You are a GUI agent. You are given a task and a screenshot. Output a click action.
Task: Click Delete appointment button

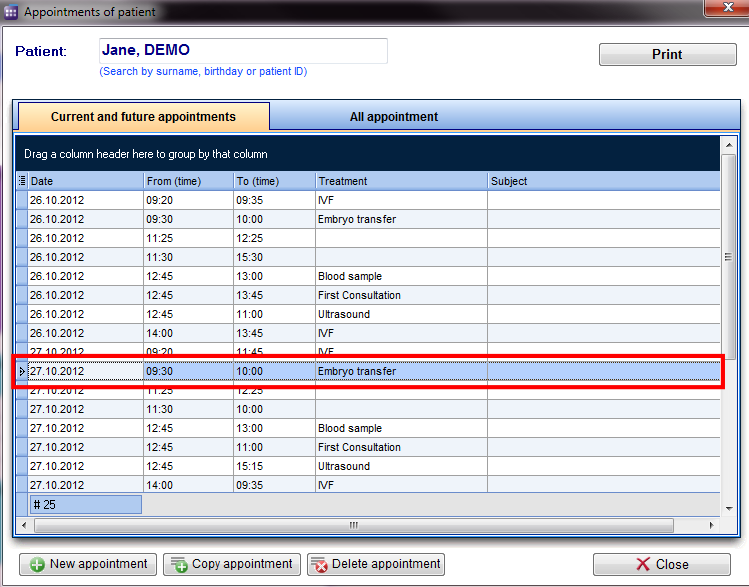tap(376, 565)
